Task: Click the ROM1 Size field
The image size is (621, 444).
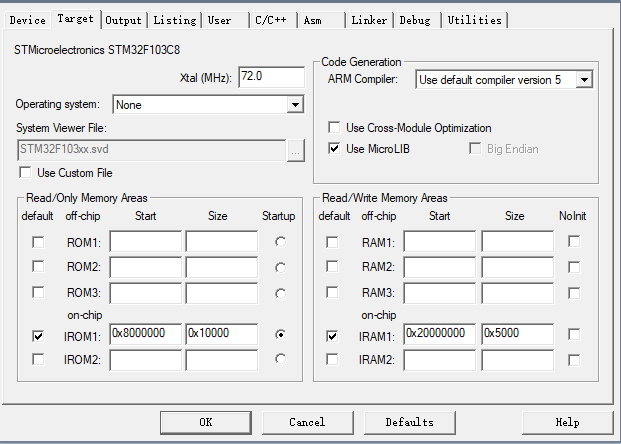Action: coord(222,241)
